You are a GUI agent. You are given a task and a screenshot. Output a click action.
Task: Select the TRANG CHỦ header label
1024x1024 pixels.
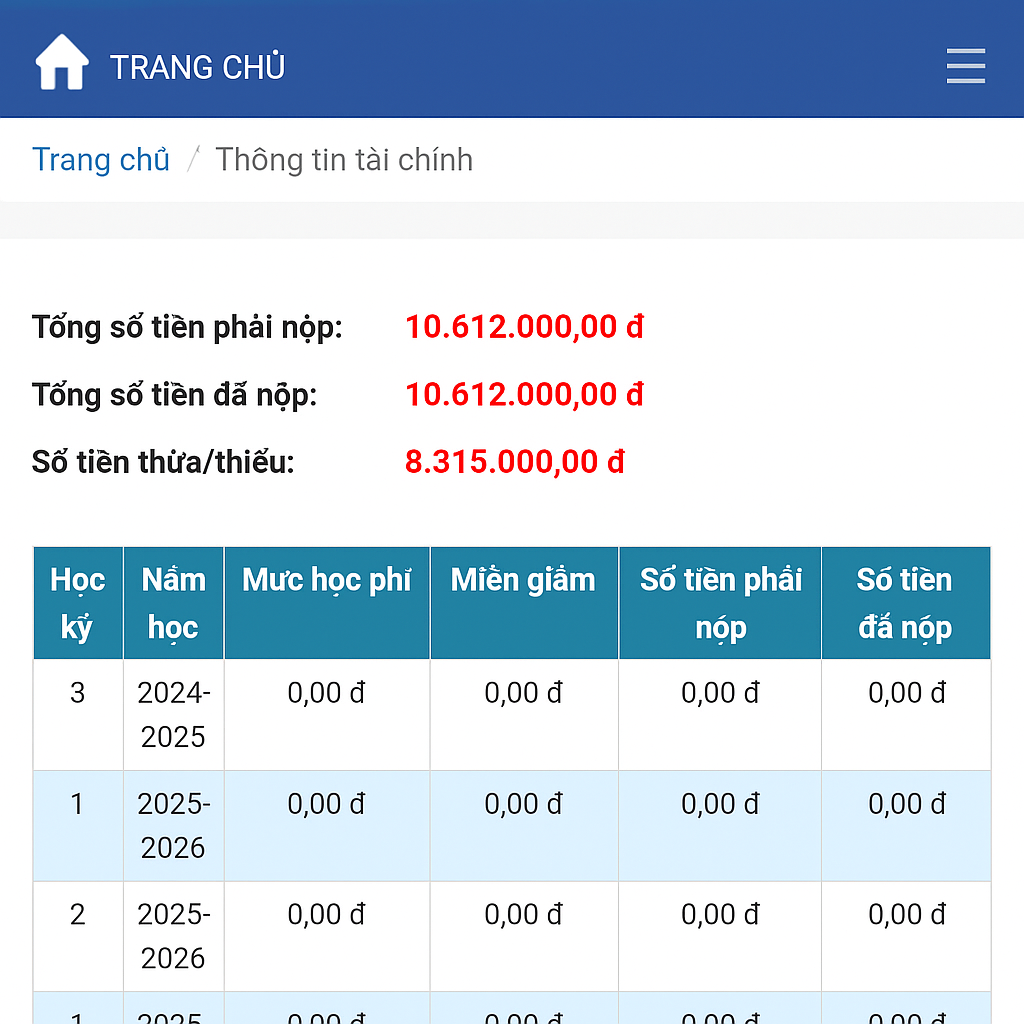[x=197, y=67]
